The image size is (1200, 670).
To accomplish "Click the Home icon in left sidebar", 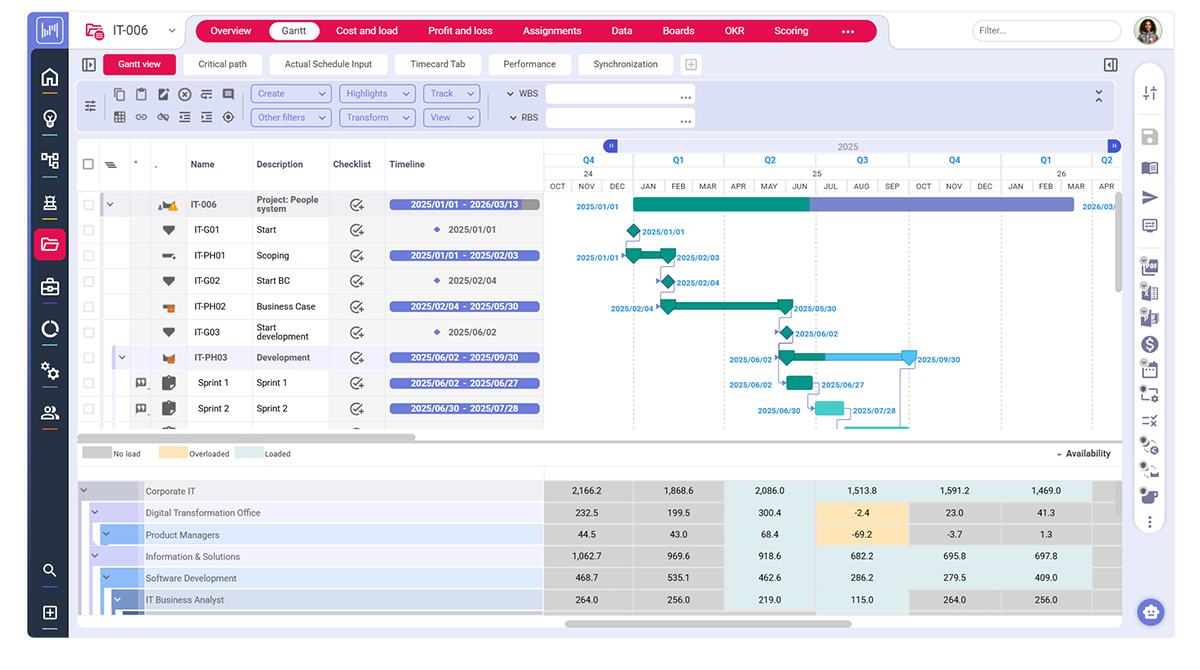I will (49, 78).
